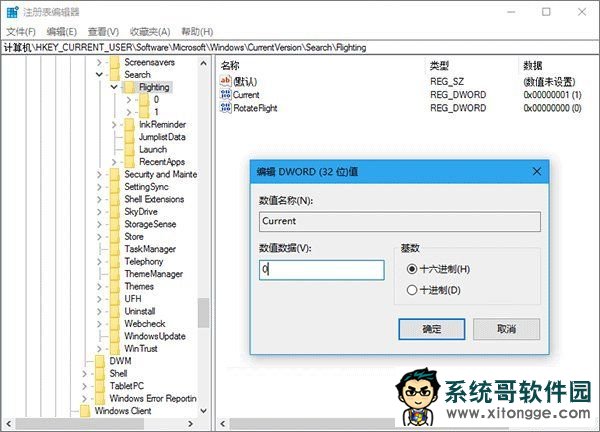The height and width of the screenshot is (432, 600).
Task: Click the Registry Editor app icon in title bar
Action: (14, 12)
